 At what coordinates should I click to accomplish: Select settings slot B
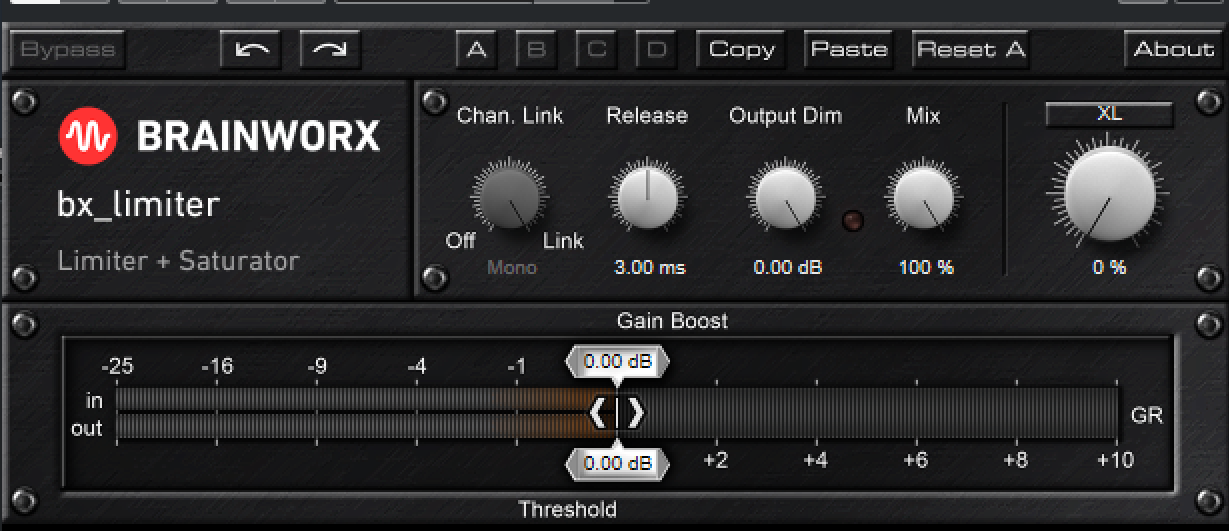tap(537, 49)
